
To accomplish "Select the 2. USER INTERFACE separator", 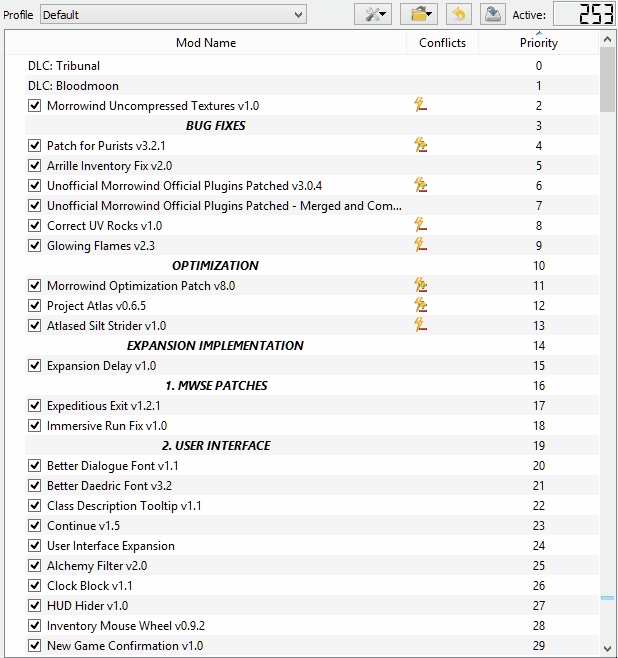I will pos(312,446).
